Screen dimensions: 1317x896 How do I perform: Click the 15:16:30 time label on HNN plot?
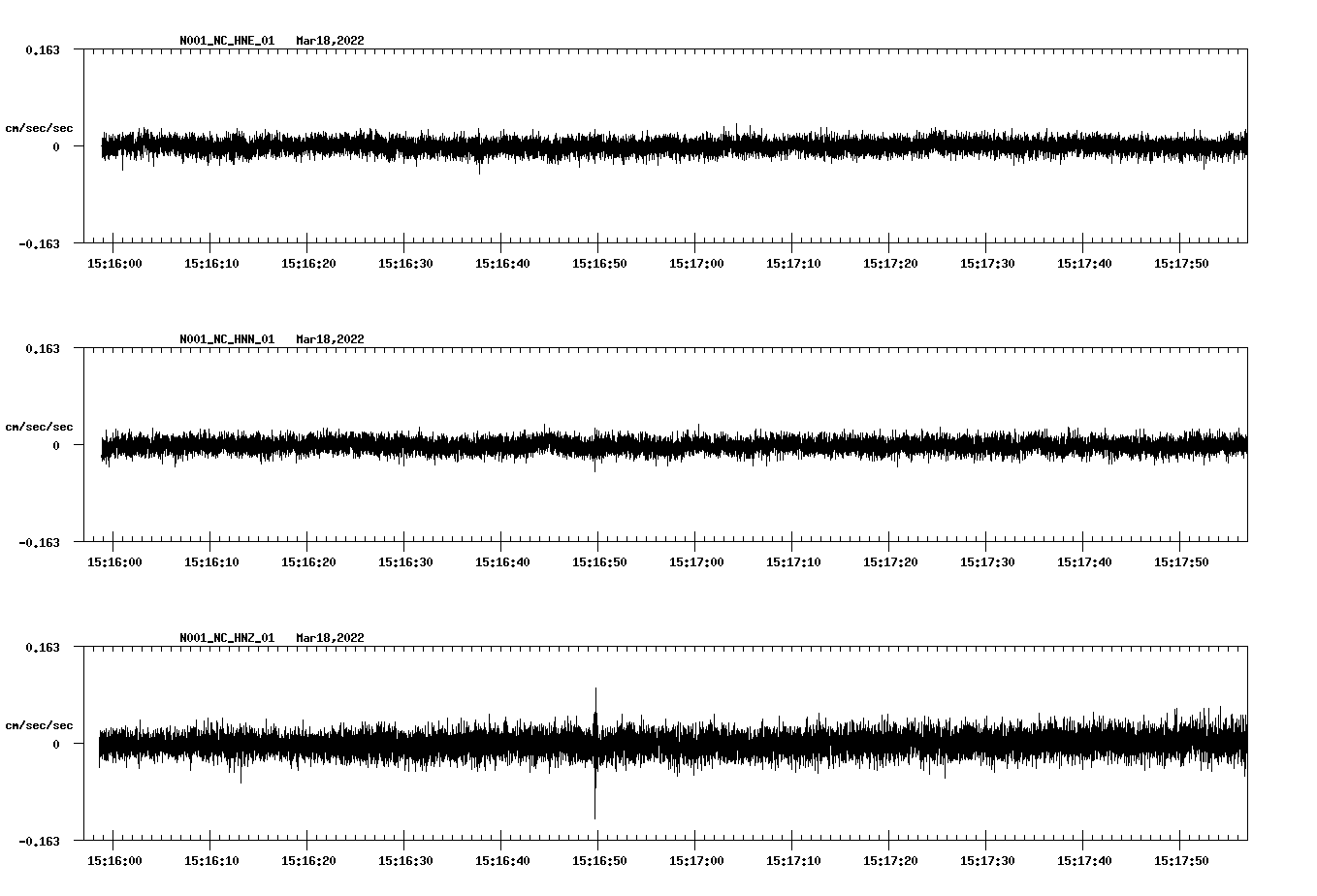click(405, 562)
